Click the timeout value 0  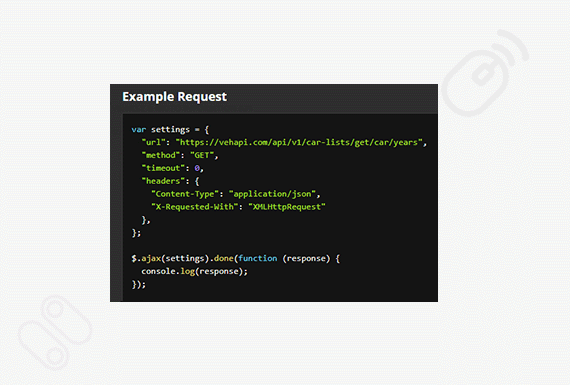pyautogui.click(x=197, y=168)
